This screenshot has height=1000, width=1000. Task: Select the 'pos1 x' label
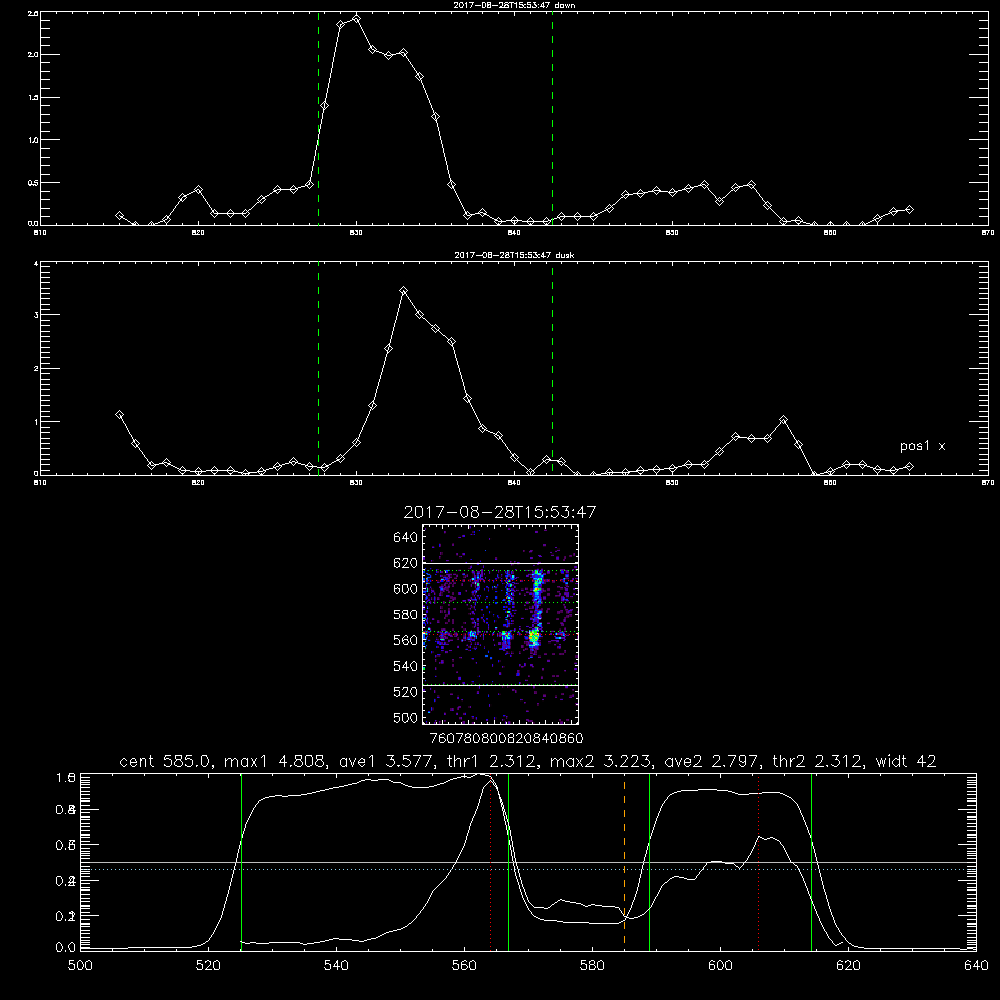point(922,446)
